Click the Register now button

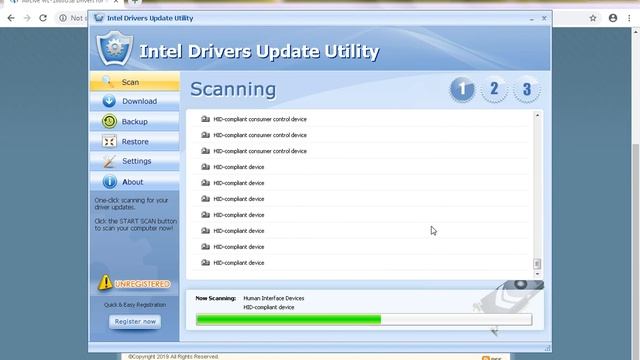coord(135,322)
